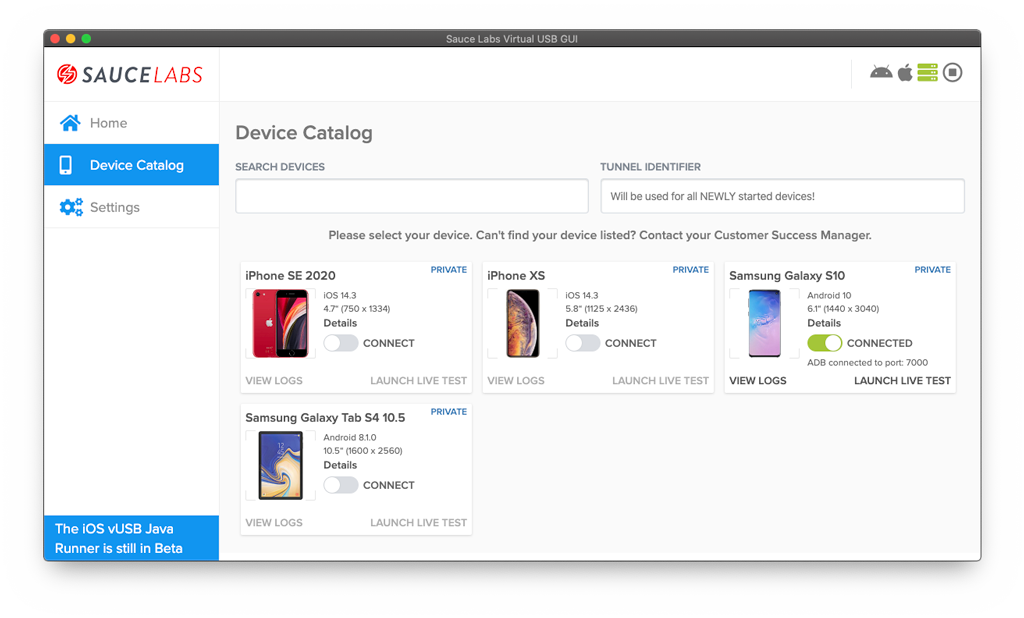Open Details for Samsung Galaxy S10
Screen dimensions: 1024x618
pos(824,323)
